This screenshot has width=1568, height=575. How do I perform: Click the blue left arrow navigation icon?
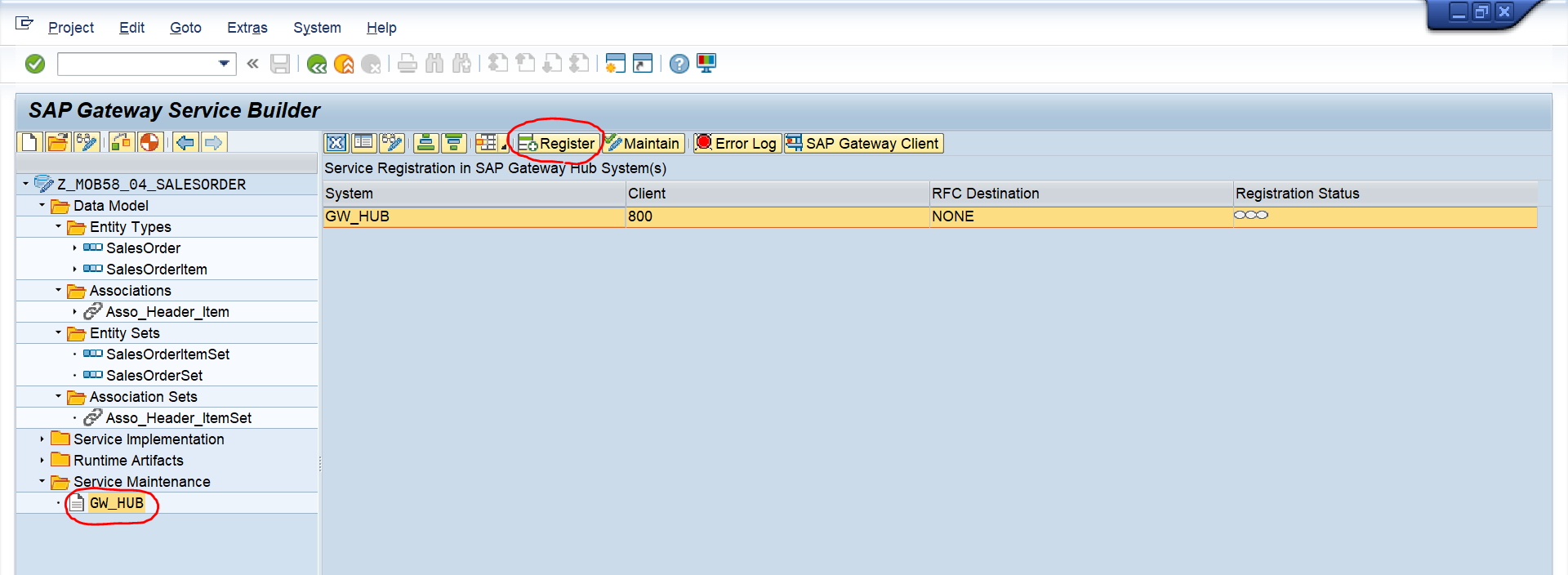click(185, 143)
